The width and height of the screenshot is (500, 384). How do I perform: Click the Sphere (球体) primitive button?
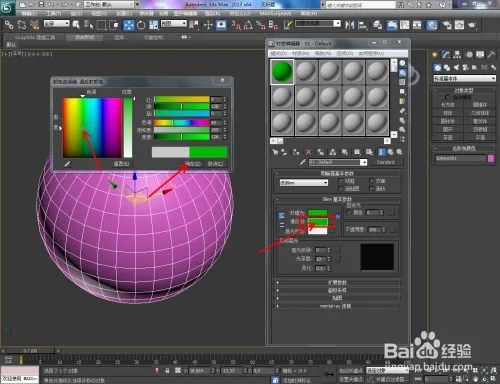(447, 113)
